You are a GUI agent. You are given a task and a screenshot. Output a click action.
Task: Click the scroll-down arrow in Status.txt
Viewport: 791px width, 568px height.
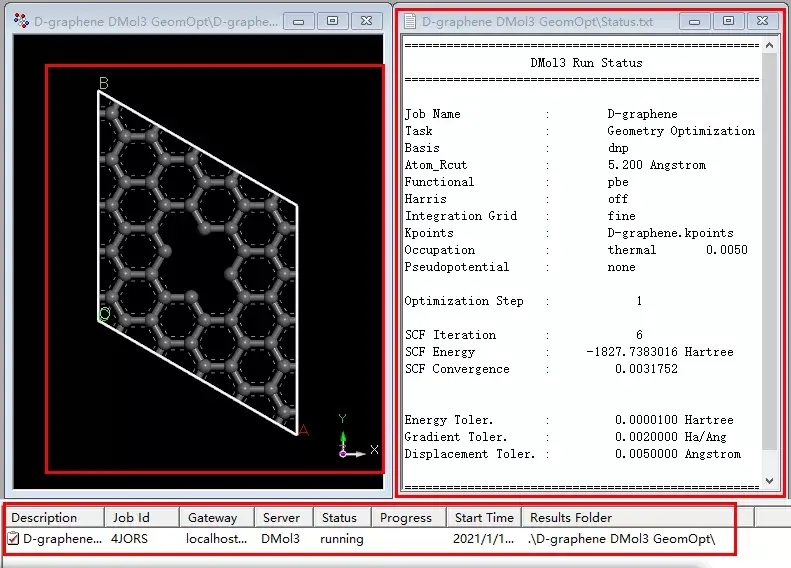pos(770,481)
